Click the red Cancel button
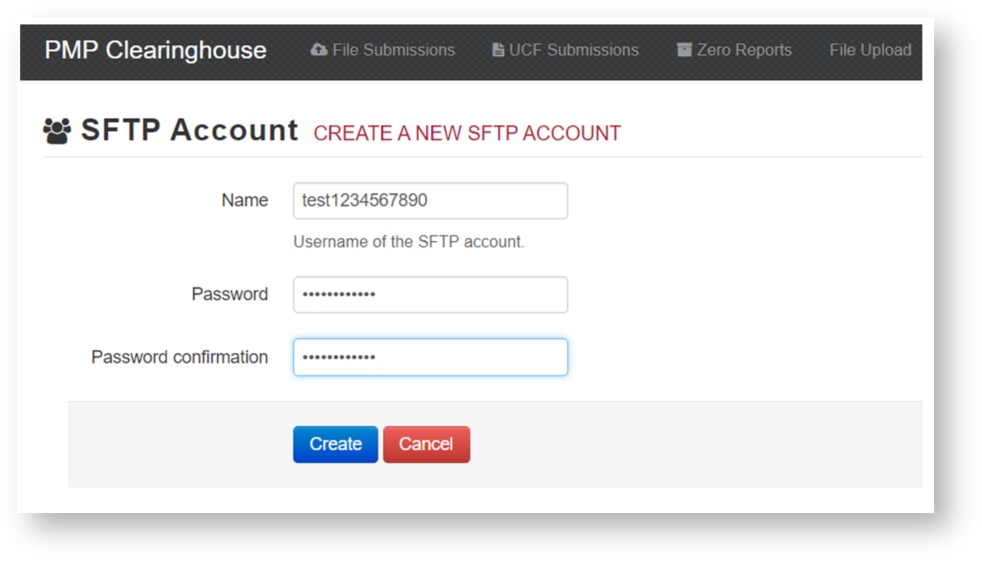This screenshot has height=561, width=982. click(426, 445)
